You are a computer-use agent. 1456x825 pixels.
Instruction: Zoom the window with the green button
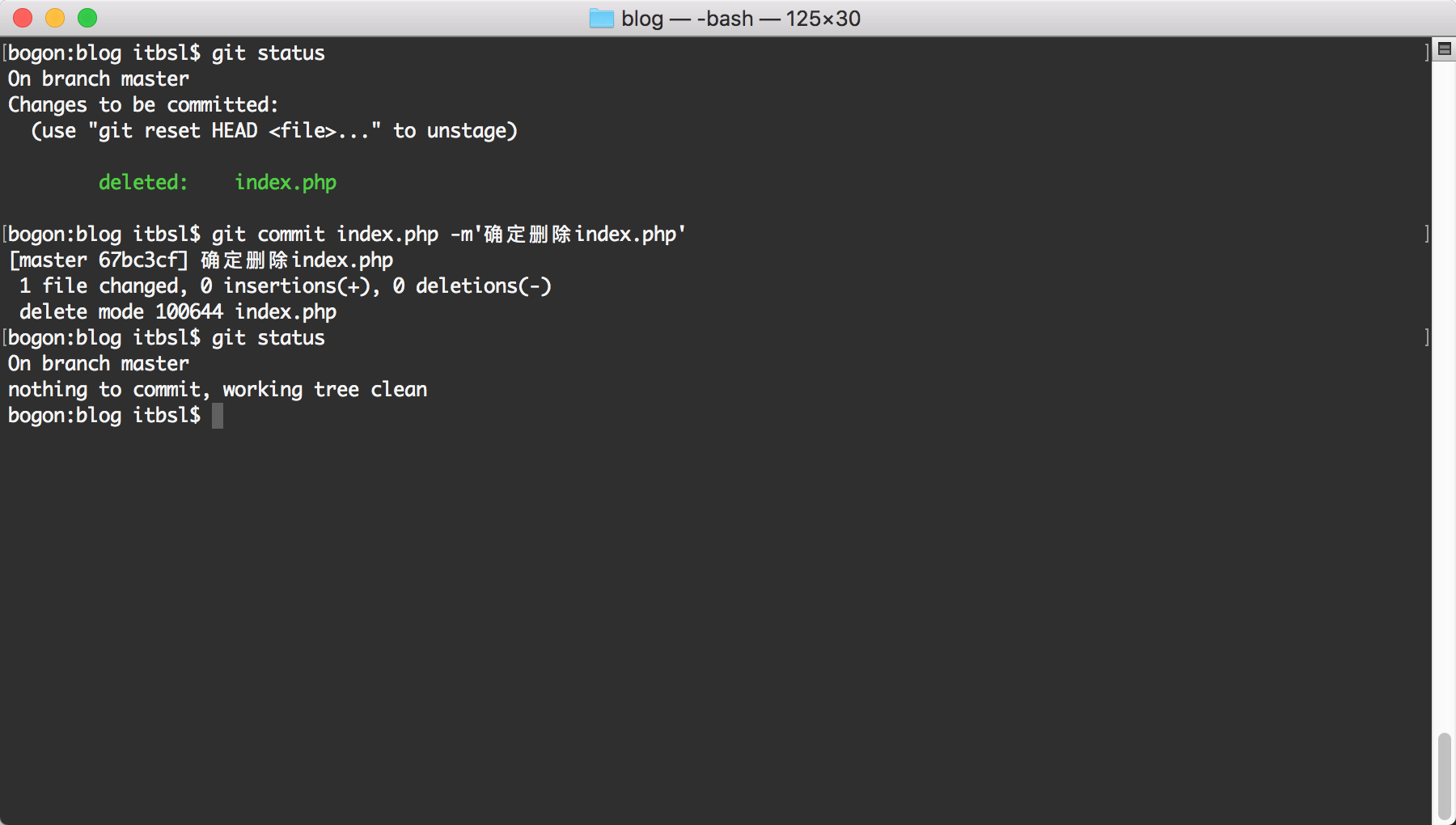coord(87,18)
